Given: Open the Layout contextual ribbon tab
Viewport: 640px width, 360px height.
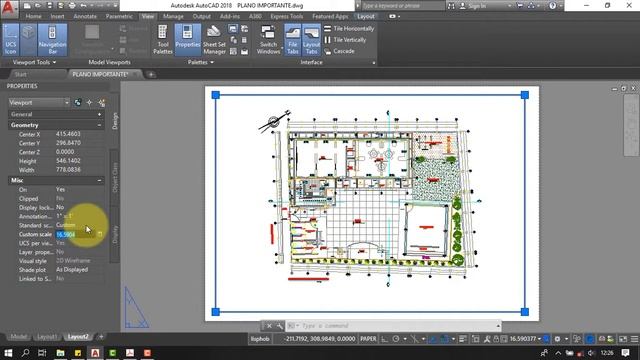Looking at the screenshot, I should [366, 17].
